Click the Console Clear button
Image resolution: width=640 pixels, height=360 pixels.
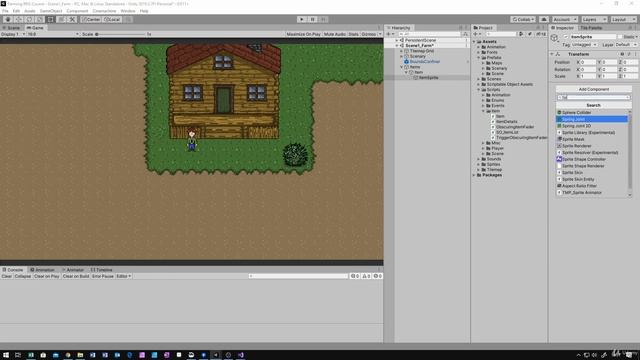tap(7, 276)
